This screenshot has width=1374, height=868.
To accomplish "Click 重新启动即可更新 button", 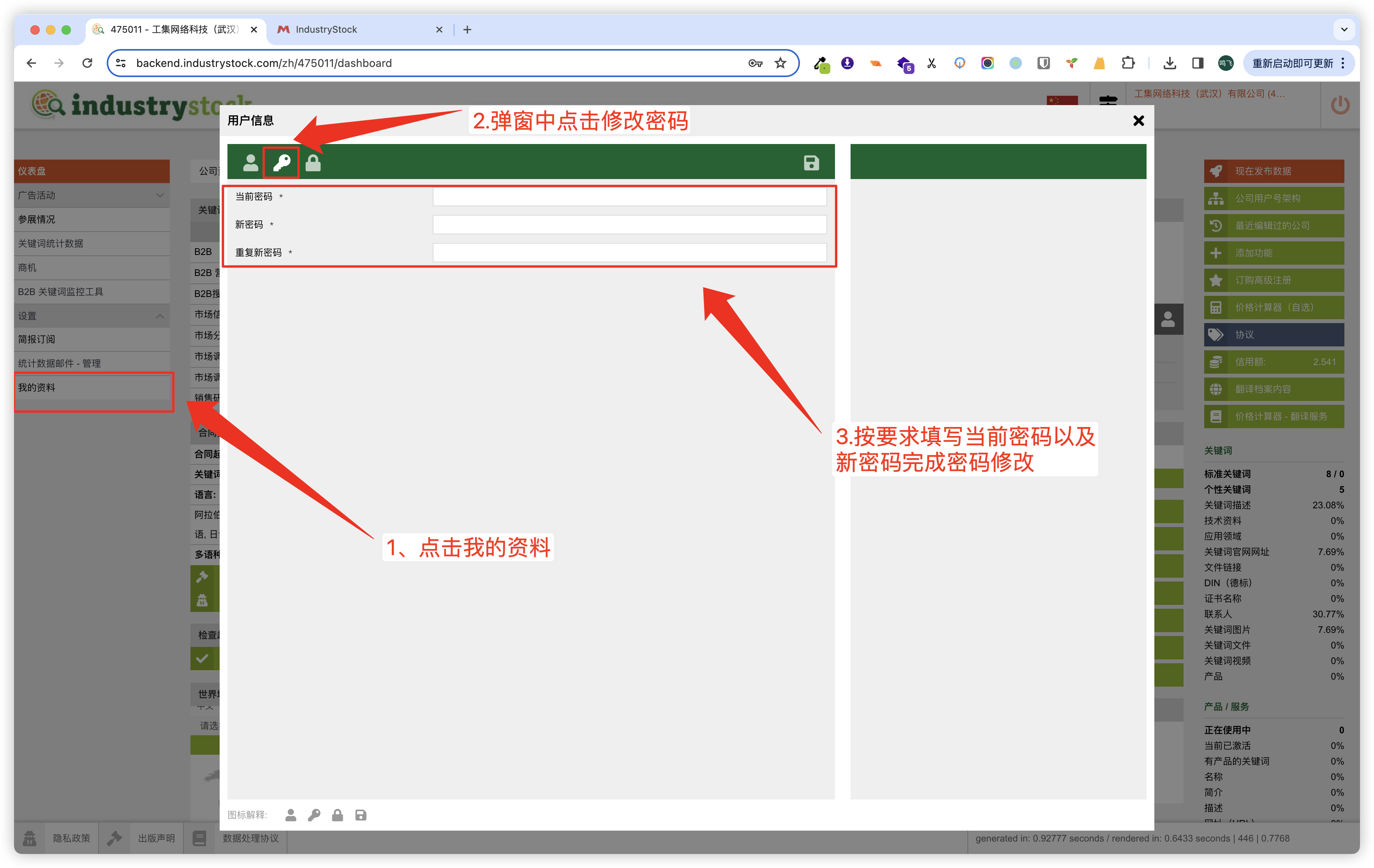I will 1292,63.
